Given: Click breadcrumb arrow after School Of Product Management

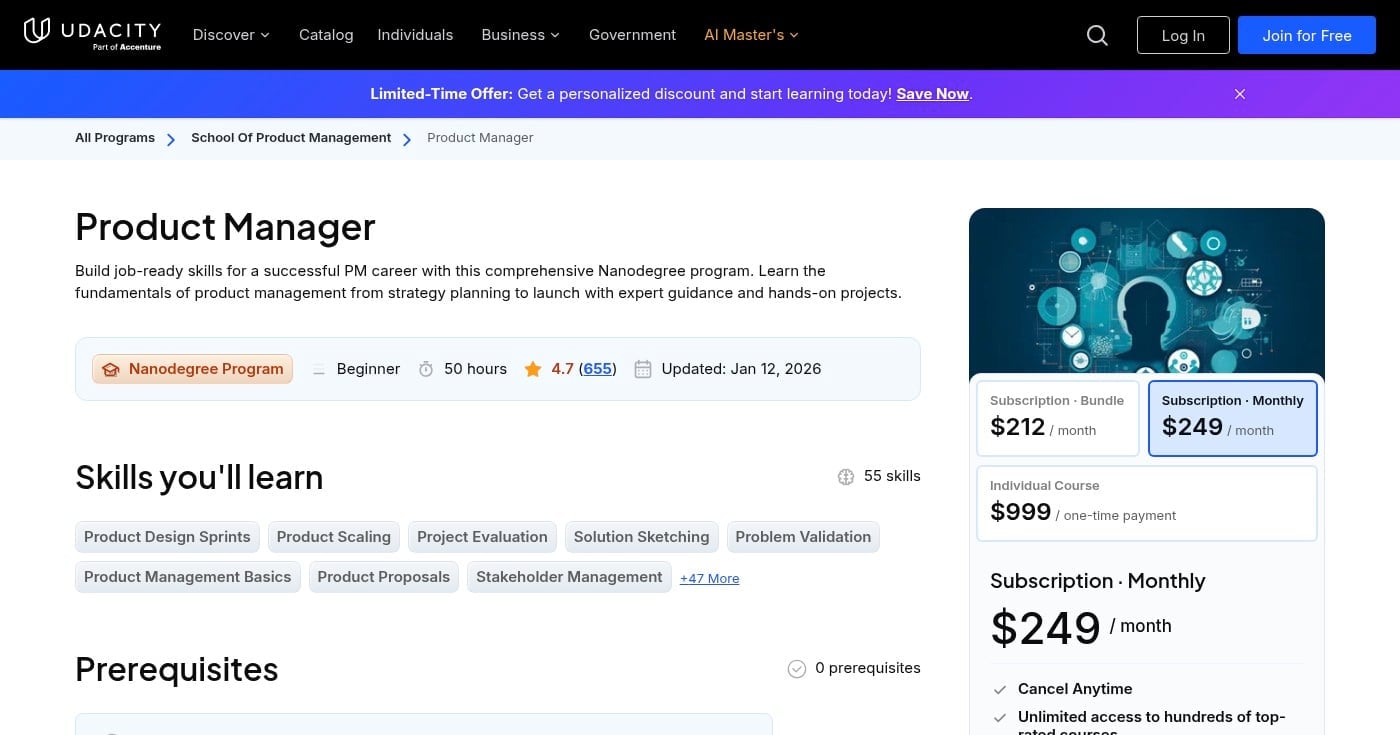Looking at the screenshot, I should coord(407,139).
